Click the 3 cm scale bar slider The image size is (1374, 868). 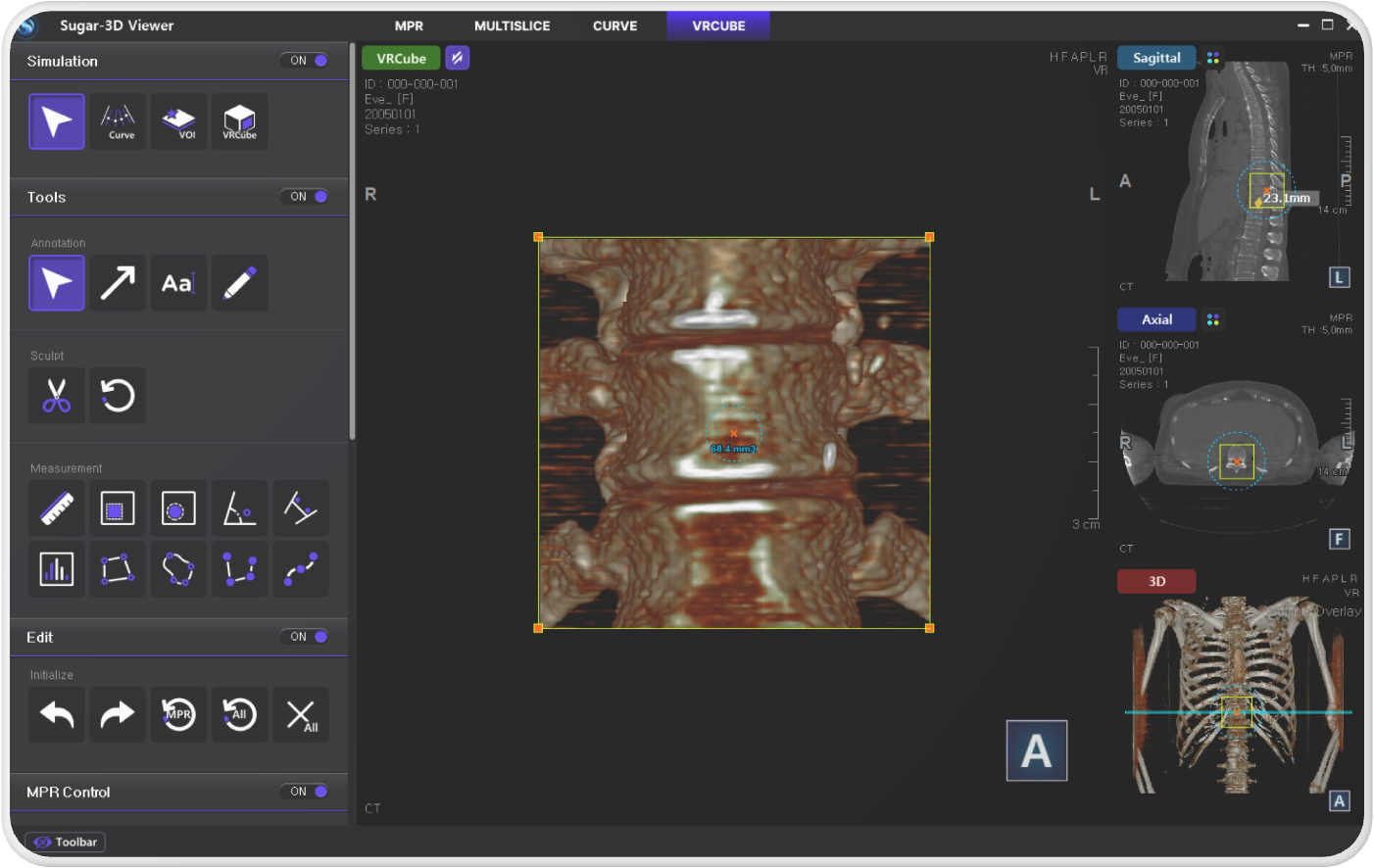1094,432
